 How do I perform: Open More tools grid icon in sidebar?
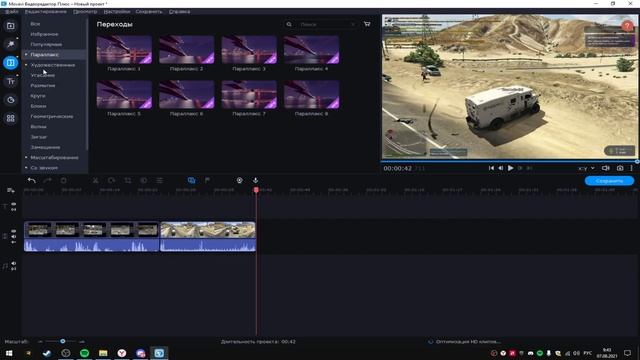point(11,118)
